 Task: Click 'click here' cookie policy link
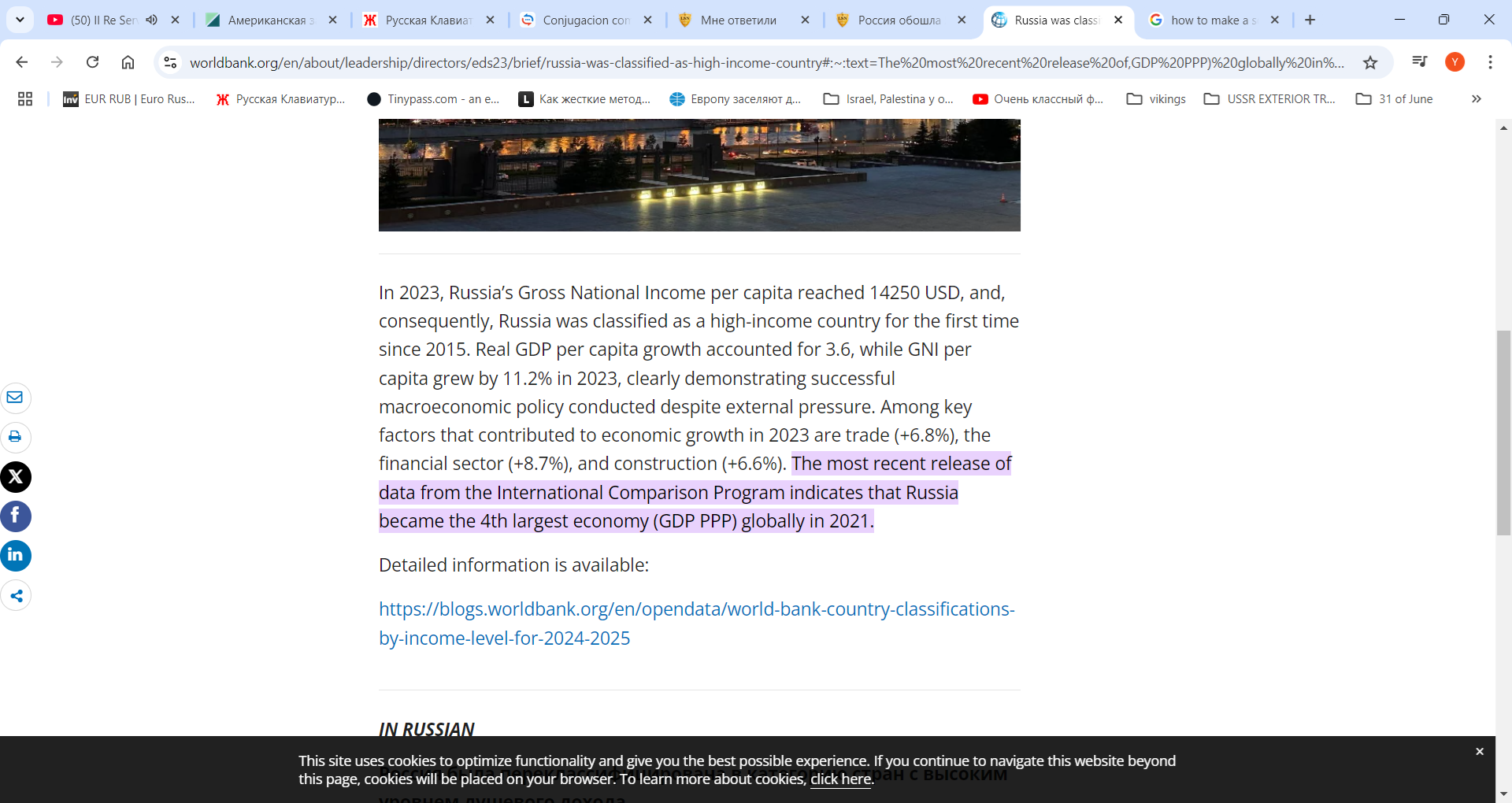[840, 779]
